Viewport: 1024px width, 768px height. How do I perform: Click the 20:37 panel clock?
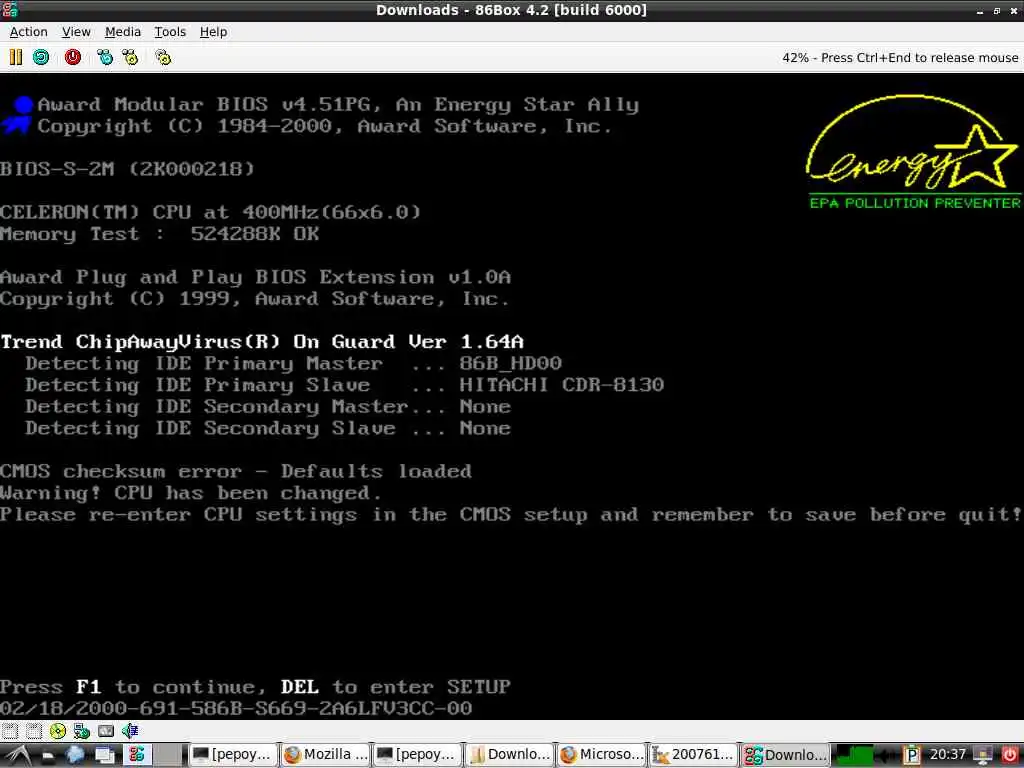(948, 755)
